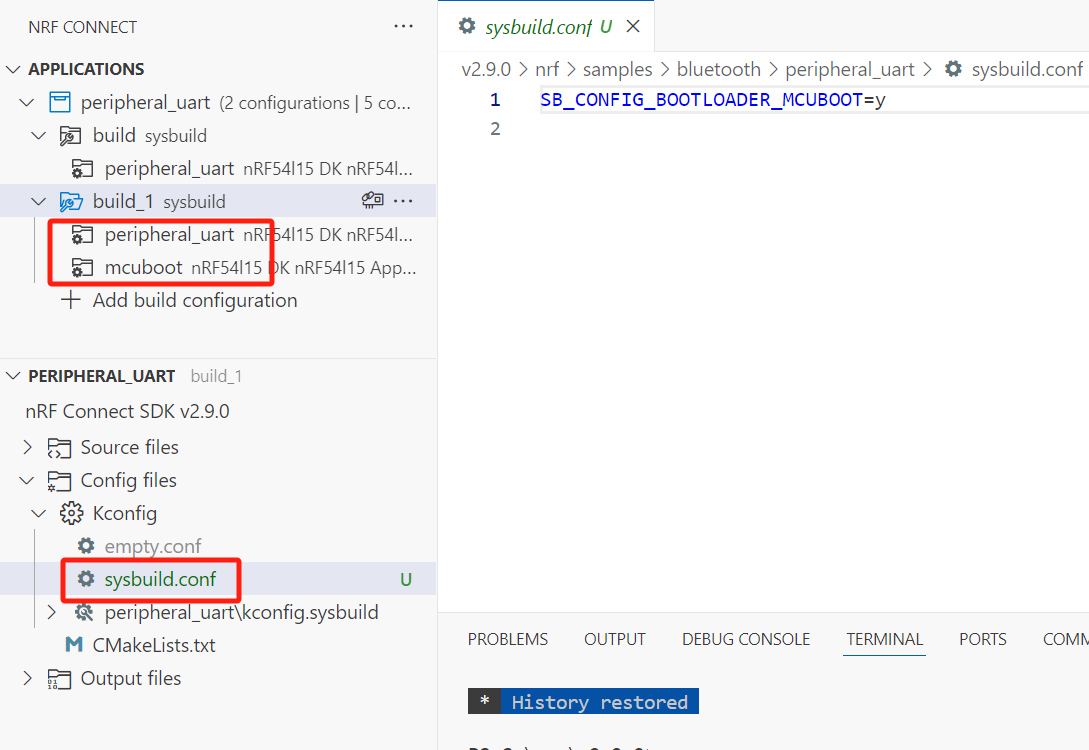This screenshot has height=750, width=1089.
Task: Click the Config files folder icon
Action: [59, 481]
